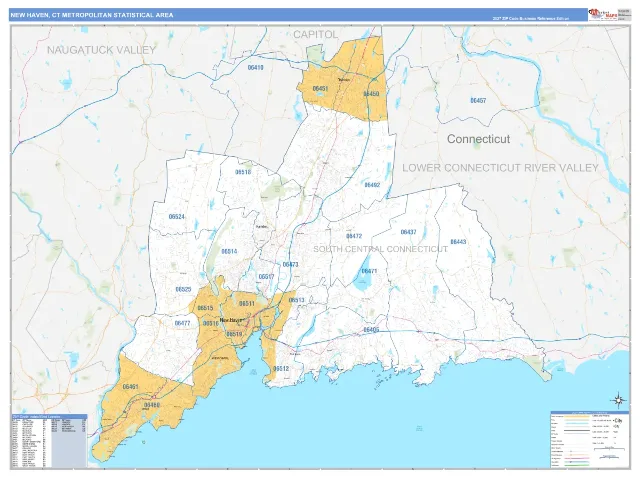The image size is (640, 480).
Task: Click ZIP code label 06513
Action: click(296, 300)
